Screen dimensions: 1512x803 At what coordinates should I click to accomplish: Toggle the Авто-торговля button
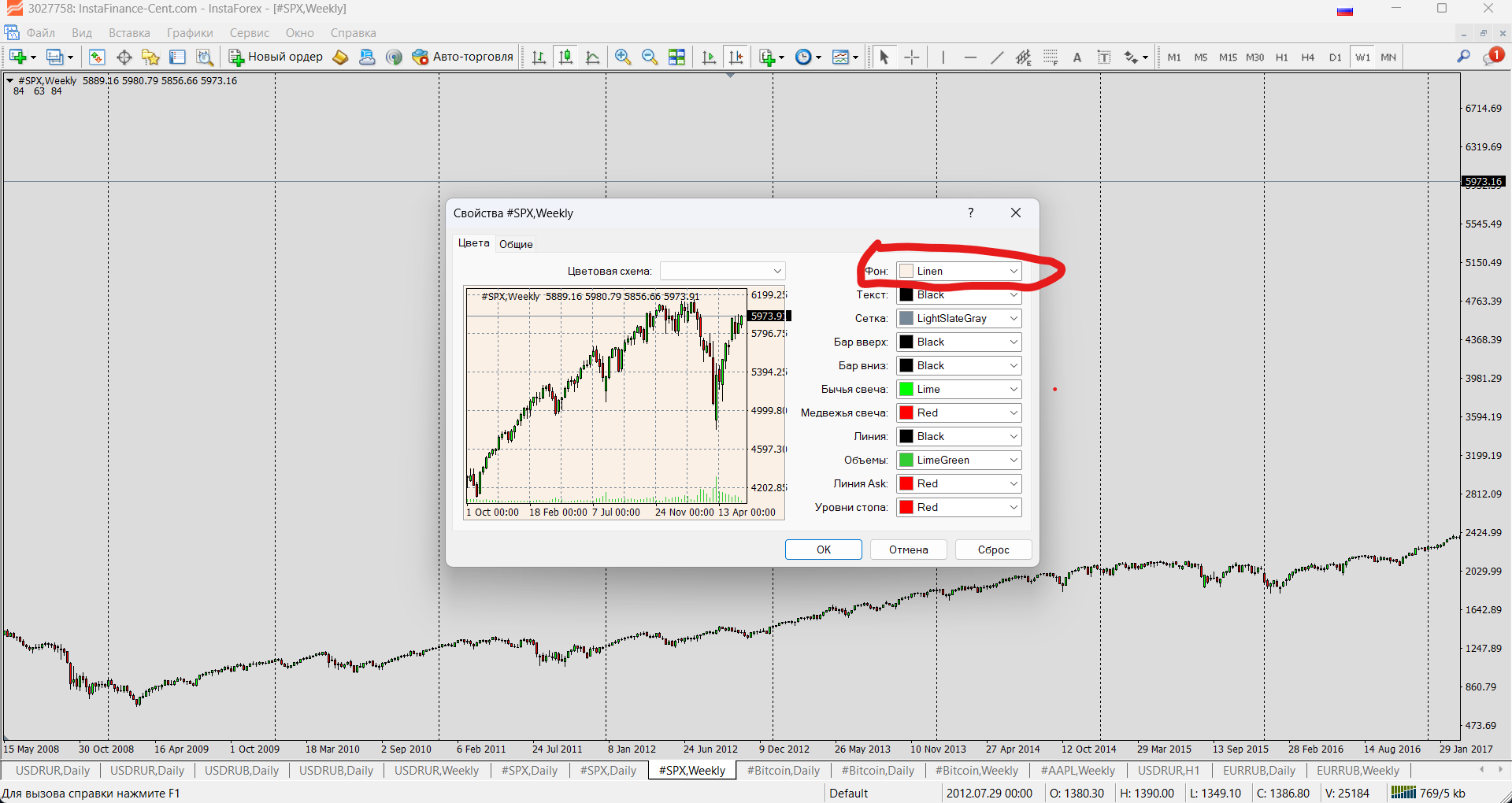pyautogui.click(x=462, y=57)
